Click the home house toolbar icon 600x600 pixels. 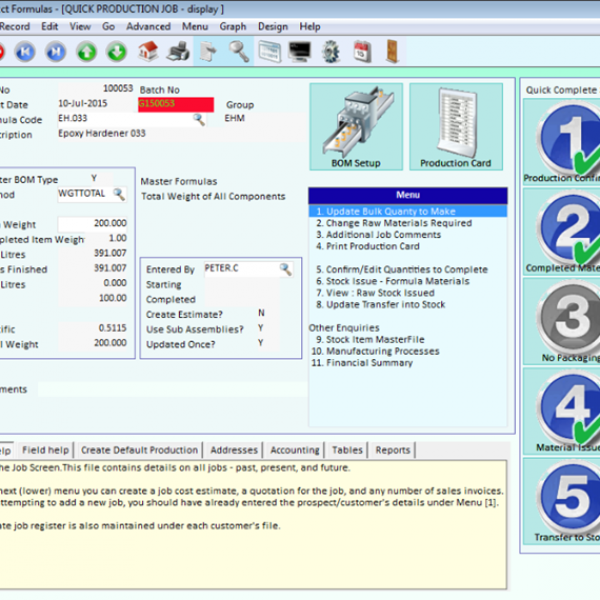click(x=148, y=51)
